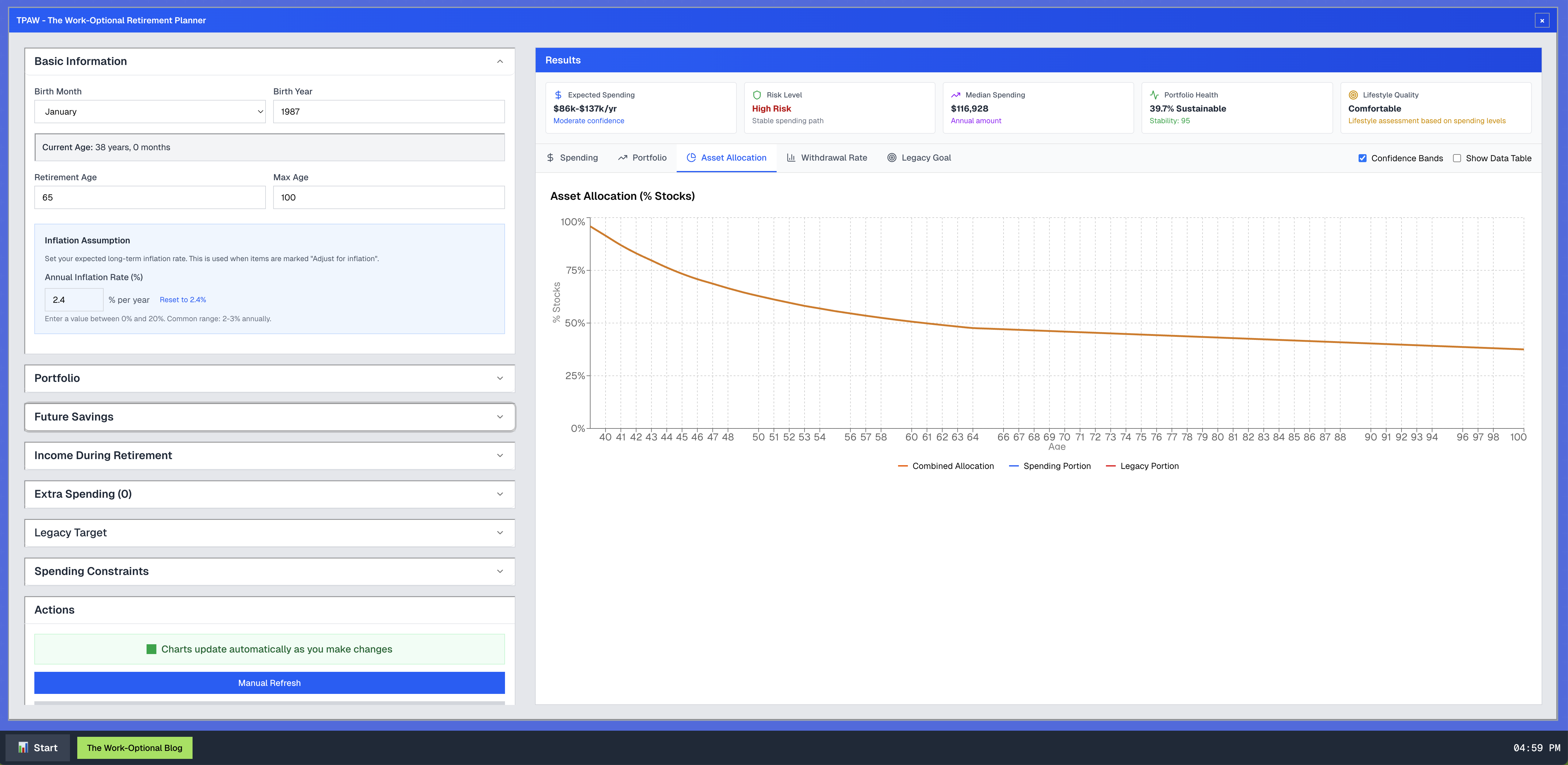
Task: Click the pulse icon in Portfolio Health card
Action: click(x=1155, y=95)
